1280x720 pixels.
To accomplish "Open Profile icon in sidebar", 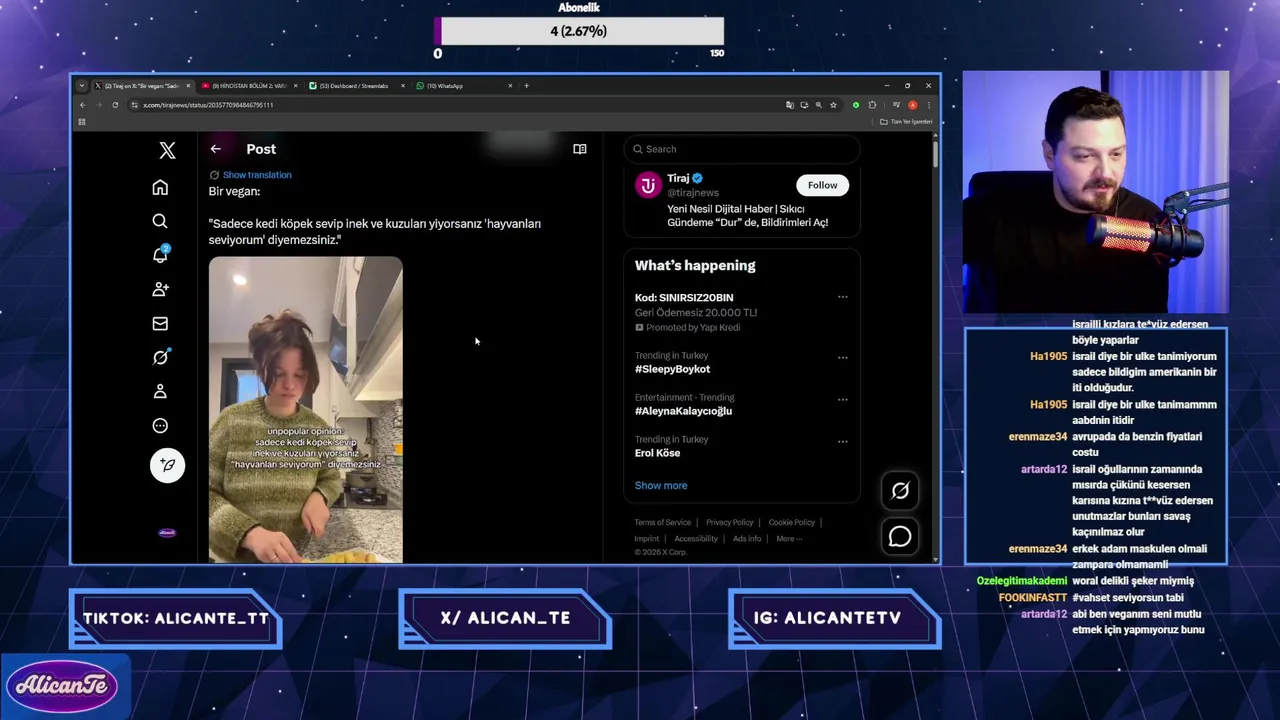I will (x=160, y=391).
